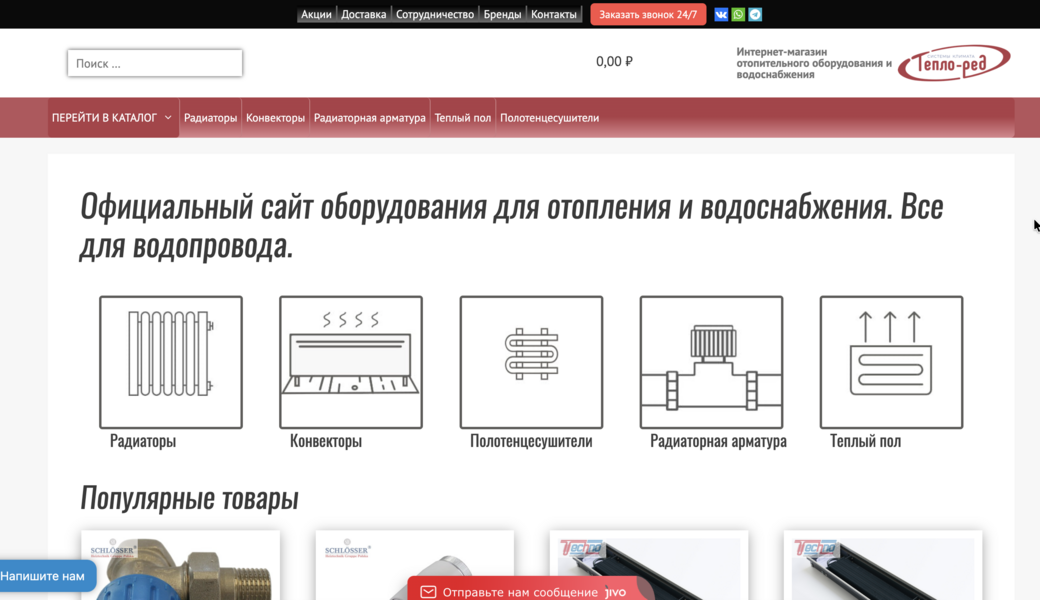This screenshot has width=1040, height=600.
Task: Select the Конвекторы convector icon
Action: point(351,362)
